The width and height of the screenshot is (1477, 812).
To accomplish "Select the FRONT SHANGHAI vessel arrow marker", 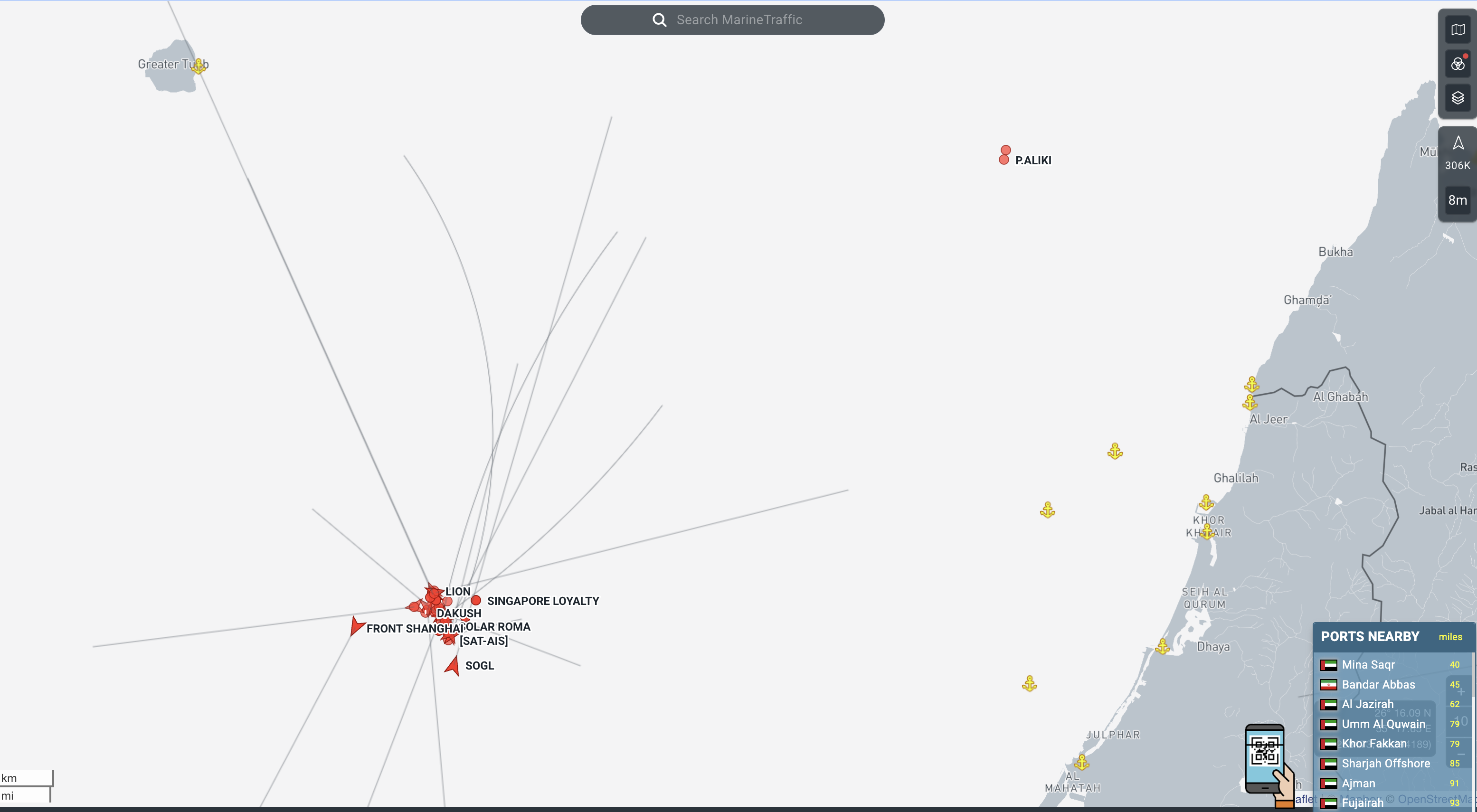I will [x=357, y=626].
